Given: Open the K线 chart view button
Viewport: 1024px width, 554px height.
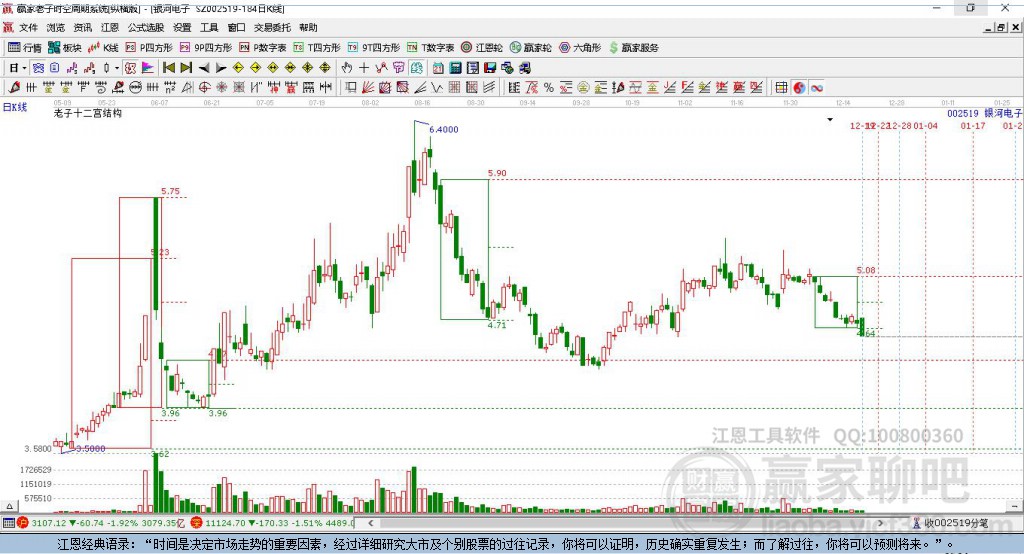Looking at the screenshot, I should tap(103, 48).
